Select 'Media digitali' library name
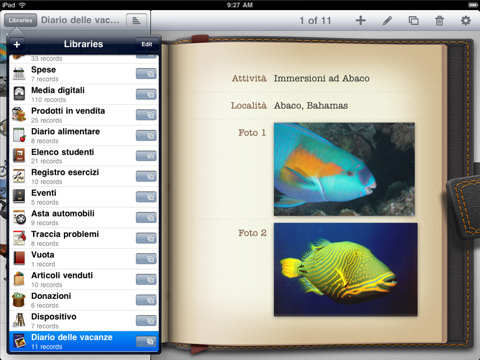 [x=58, y=90]
